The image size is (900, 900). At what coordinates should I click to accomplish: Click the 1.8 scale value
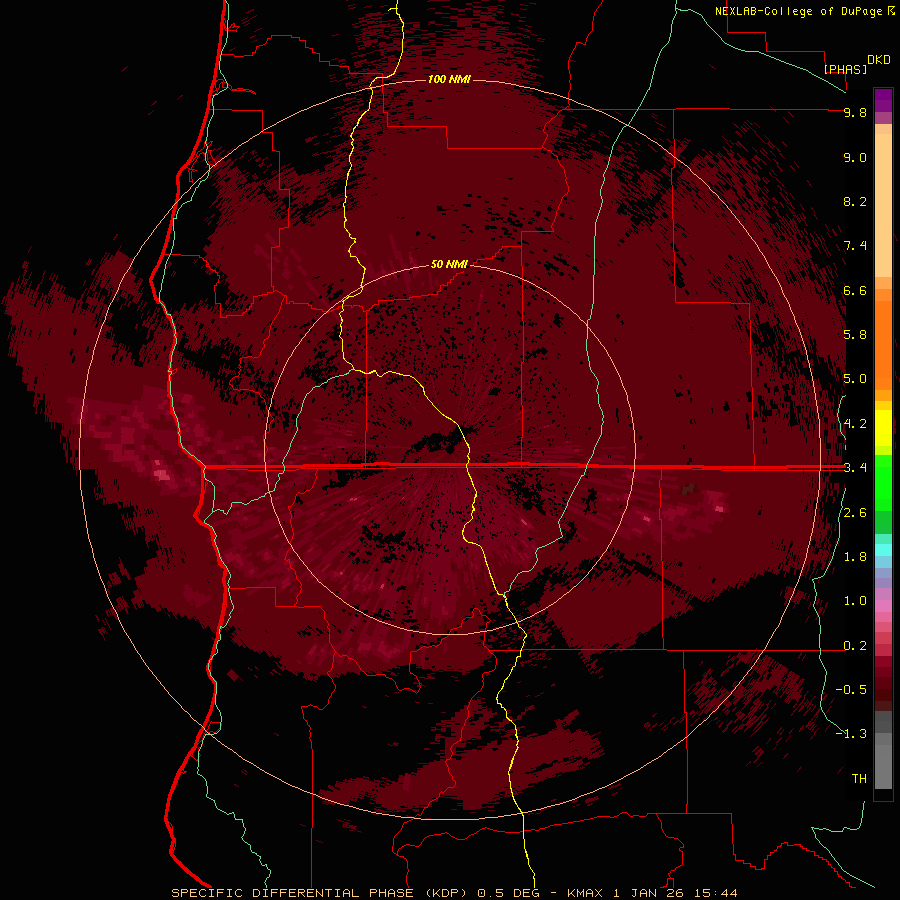855,557
